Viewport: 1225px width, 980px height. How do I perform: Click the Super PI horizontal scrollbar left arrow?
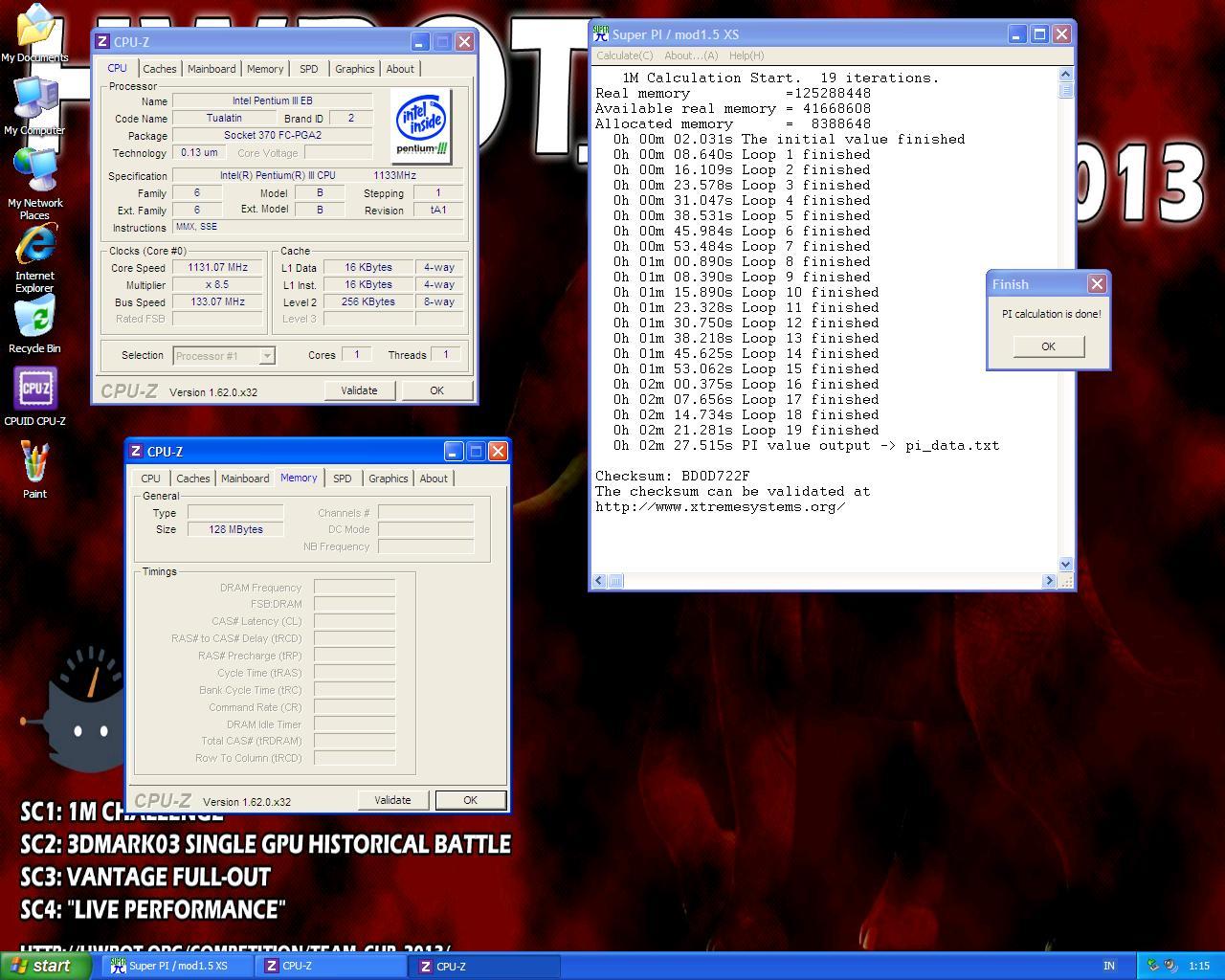(599, 581)
